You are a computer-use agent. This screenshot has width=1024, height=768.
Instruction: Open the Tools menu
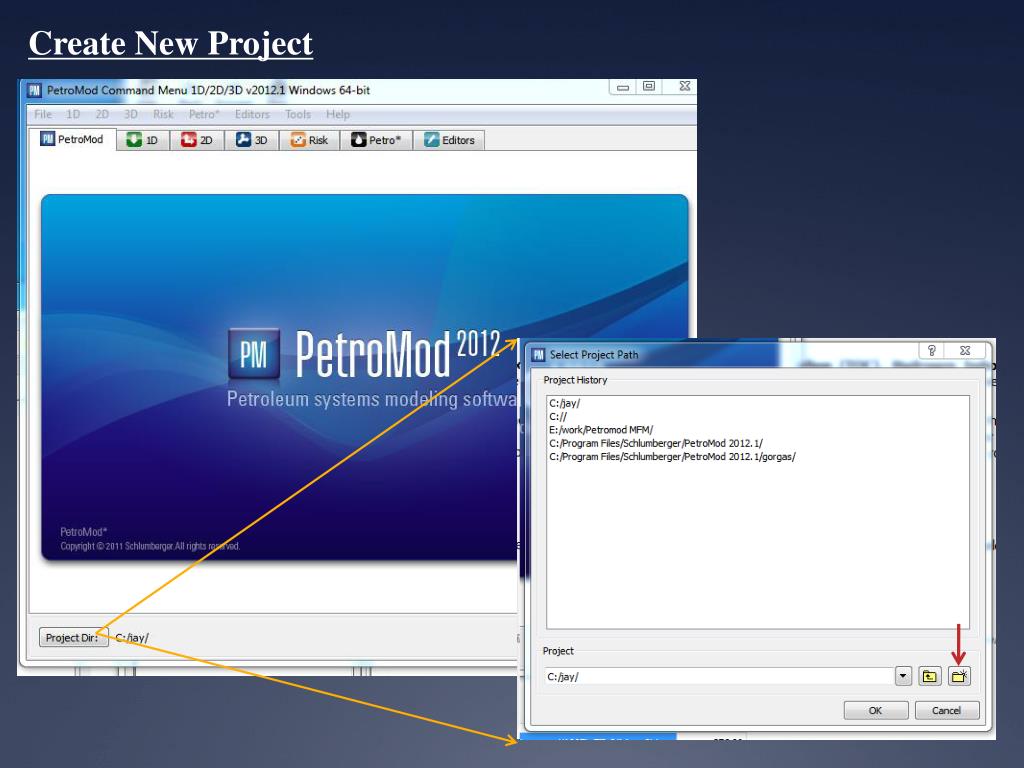tap(298, 114)
